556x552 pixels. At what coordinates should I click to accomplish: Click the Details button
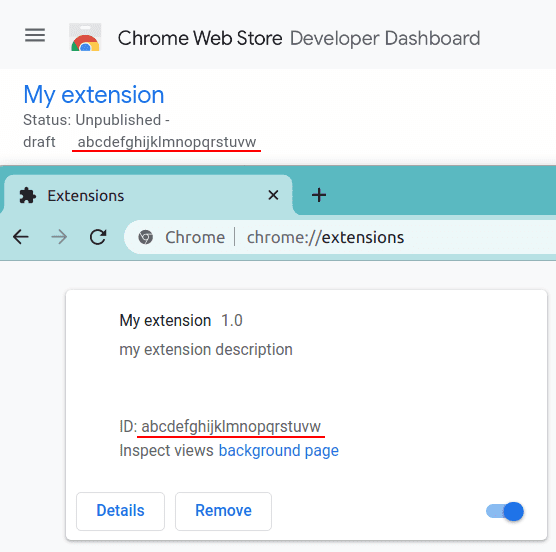click(x=121, y=511)
